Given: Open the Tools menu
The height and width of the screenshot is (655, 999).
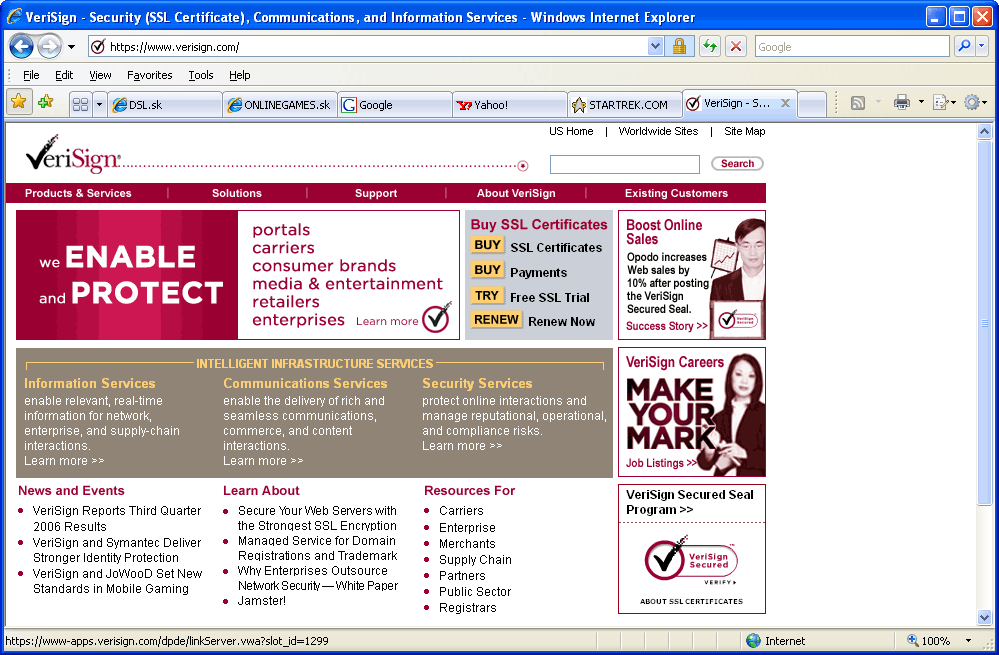Looking at the screenshot, I should click(x=201, y=75).
